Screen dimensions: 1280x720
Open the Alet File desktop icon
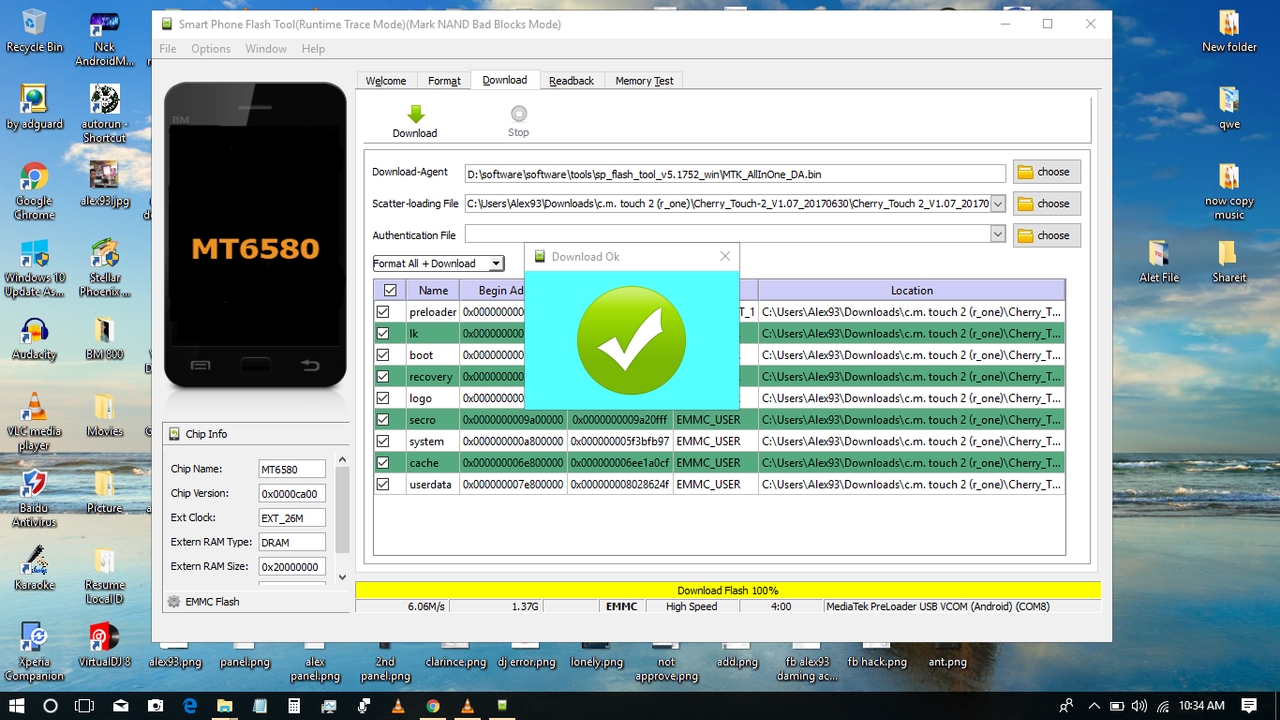pos(1159,261)
